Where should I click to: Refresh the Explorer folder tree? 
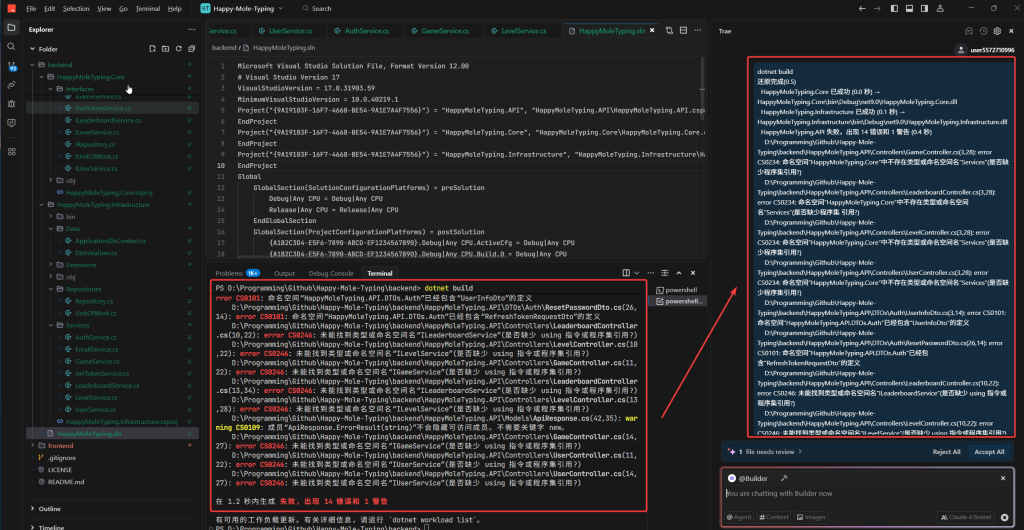(x=178, y=49)
